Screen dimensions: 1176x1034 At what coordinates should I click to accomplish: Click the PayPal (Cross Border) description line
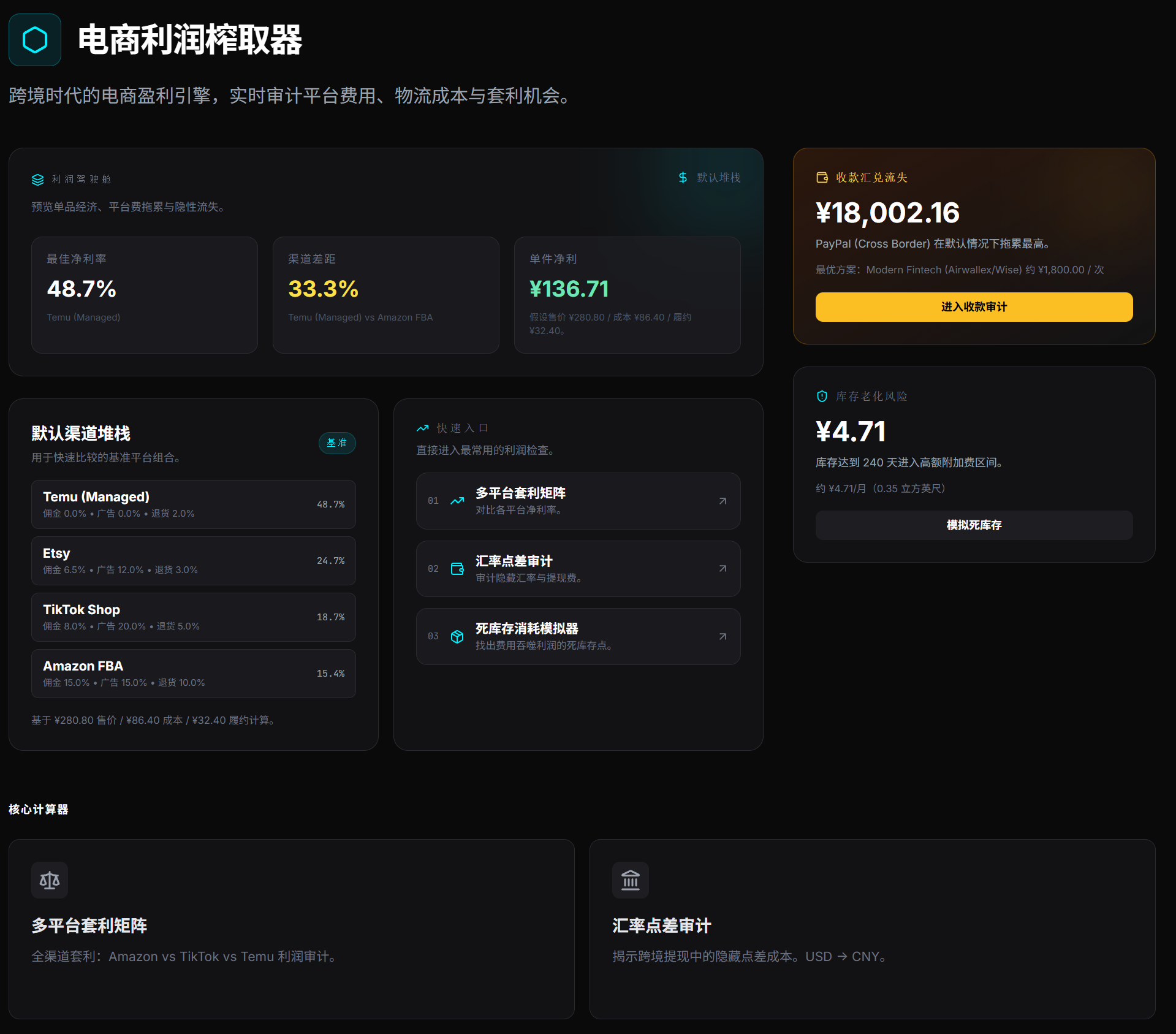[x=933, y=244]
